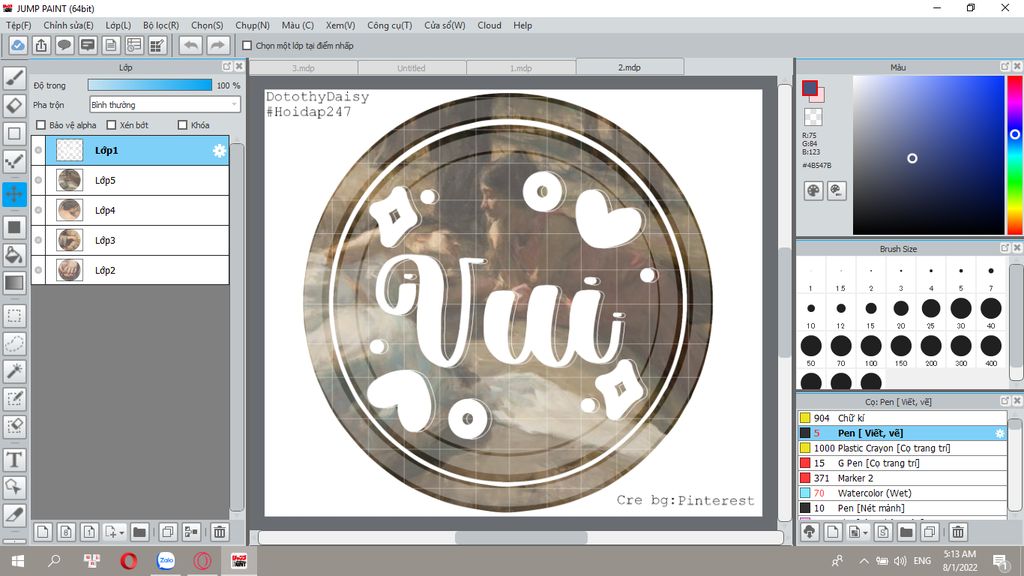Select the Bucket fill tool
Image resolution: width=1024 pixels, height=576 pixels.
(14, 255)
